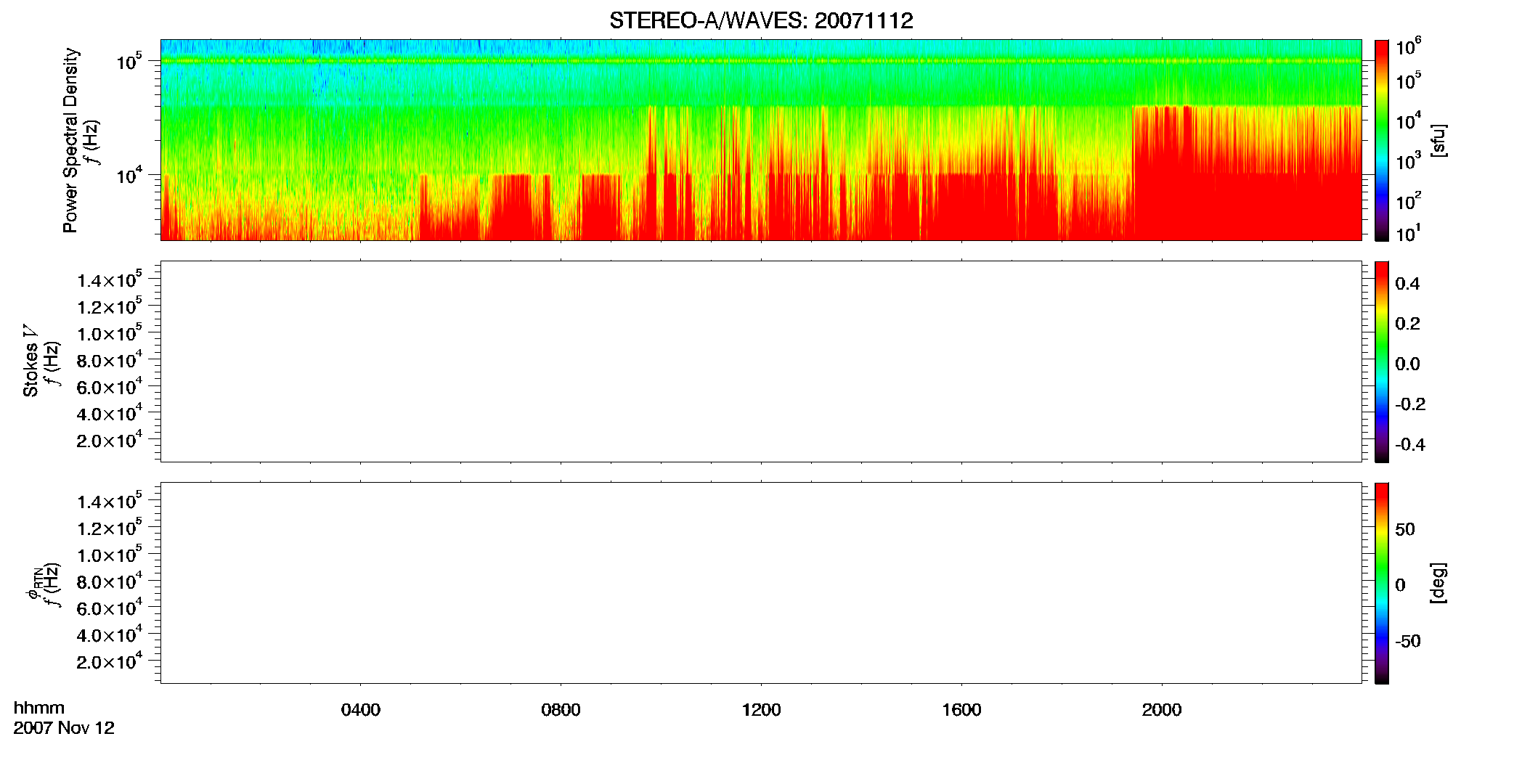1522x784 pixels.
Task: Click the 1600 time tick label
Action: pos(961,710)
